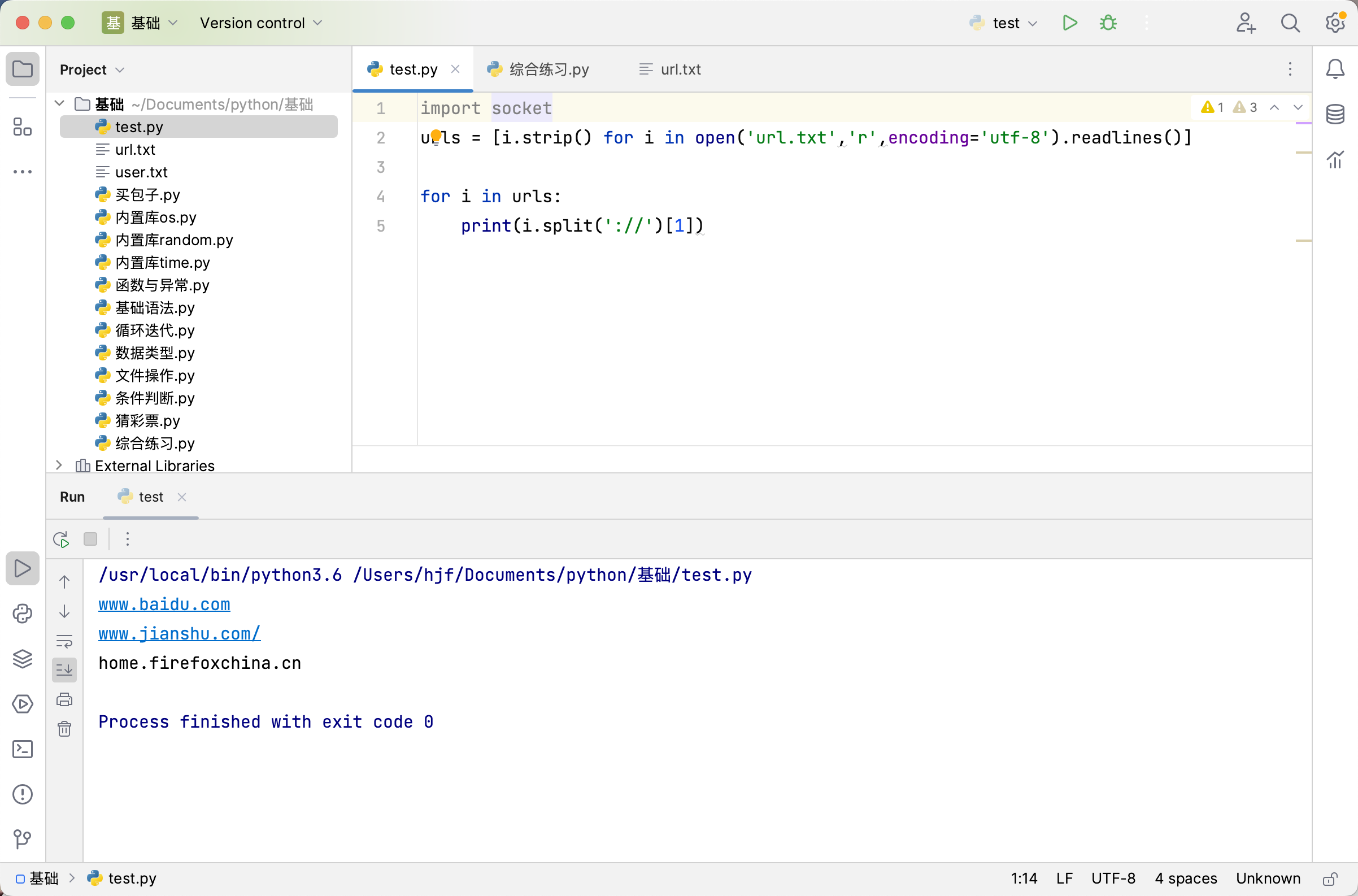Click the intention lightbulb on line 2
Viewport: 1358px width, 896px height.
436,136
